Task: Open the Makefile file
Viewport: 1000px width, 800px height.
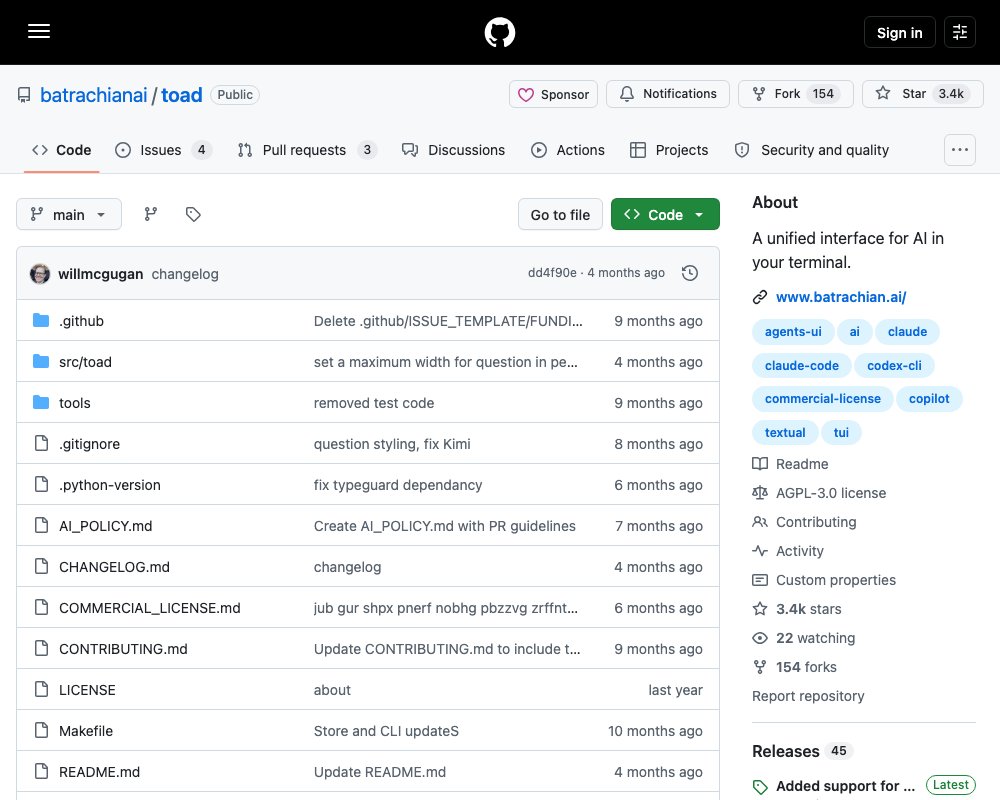Action: pos(86,730)
